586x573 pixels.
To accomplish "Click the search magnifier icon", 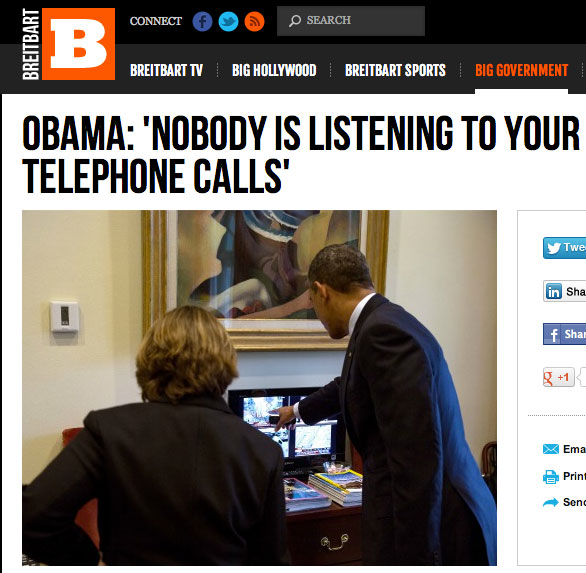I will 295,21.
